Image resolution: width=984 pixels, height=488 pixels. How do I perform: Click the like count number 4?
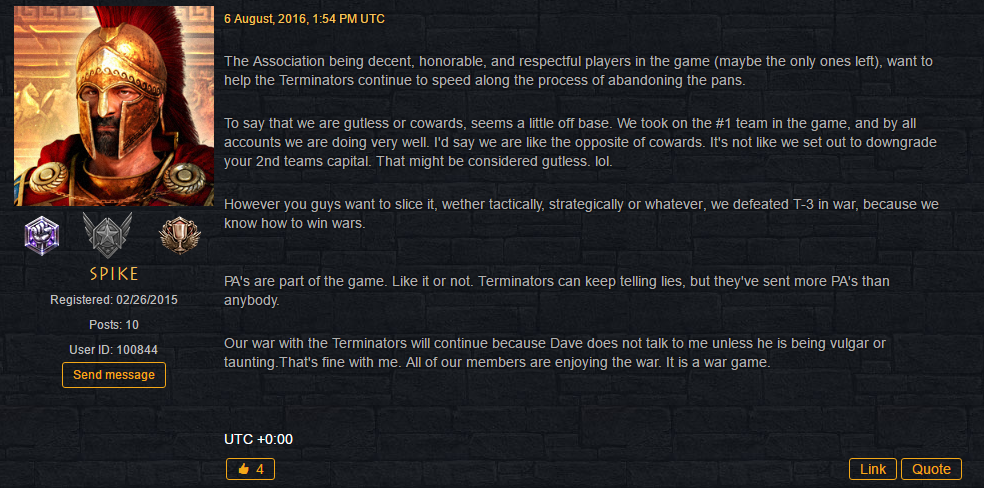pyautogui.click(x=260, y=469)
